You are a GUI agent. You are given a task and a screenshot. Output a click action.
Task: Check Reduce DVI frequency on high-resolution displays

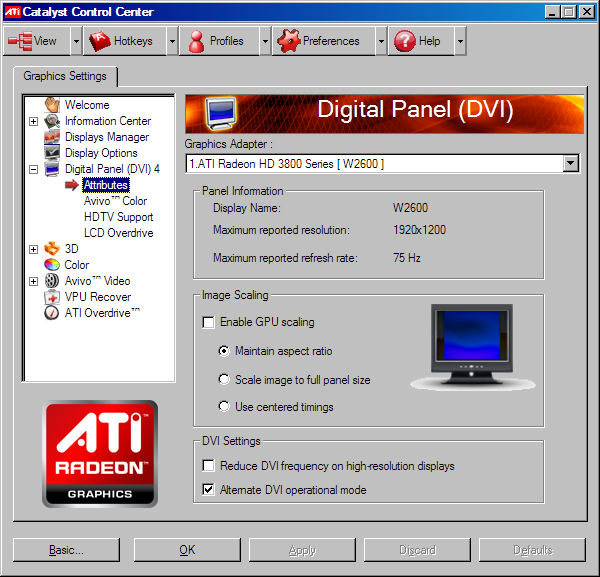(x=208, y=466)
